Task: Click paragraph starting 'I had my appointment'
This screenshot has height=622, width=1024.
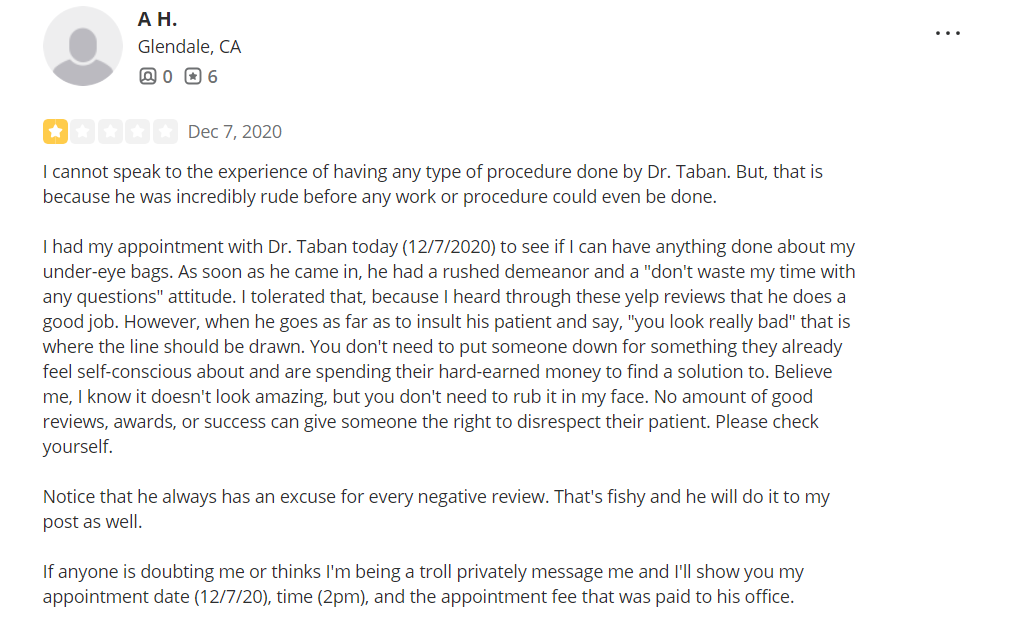Action: (x=449, y=346)
